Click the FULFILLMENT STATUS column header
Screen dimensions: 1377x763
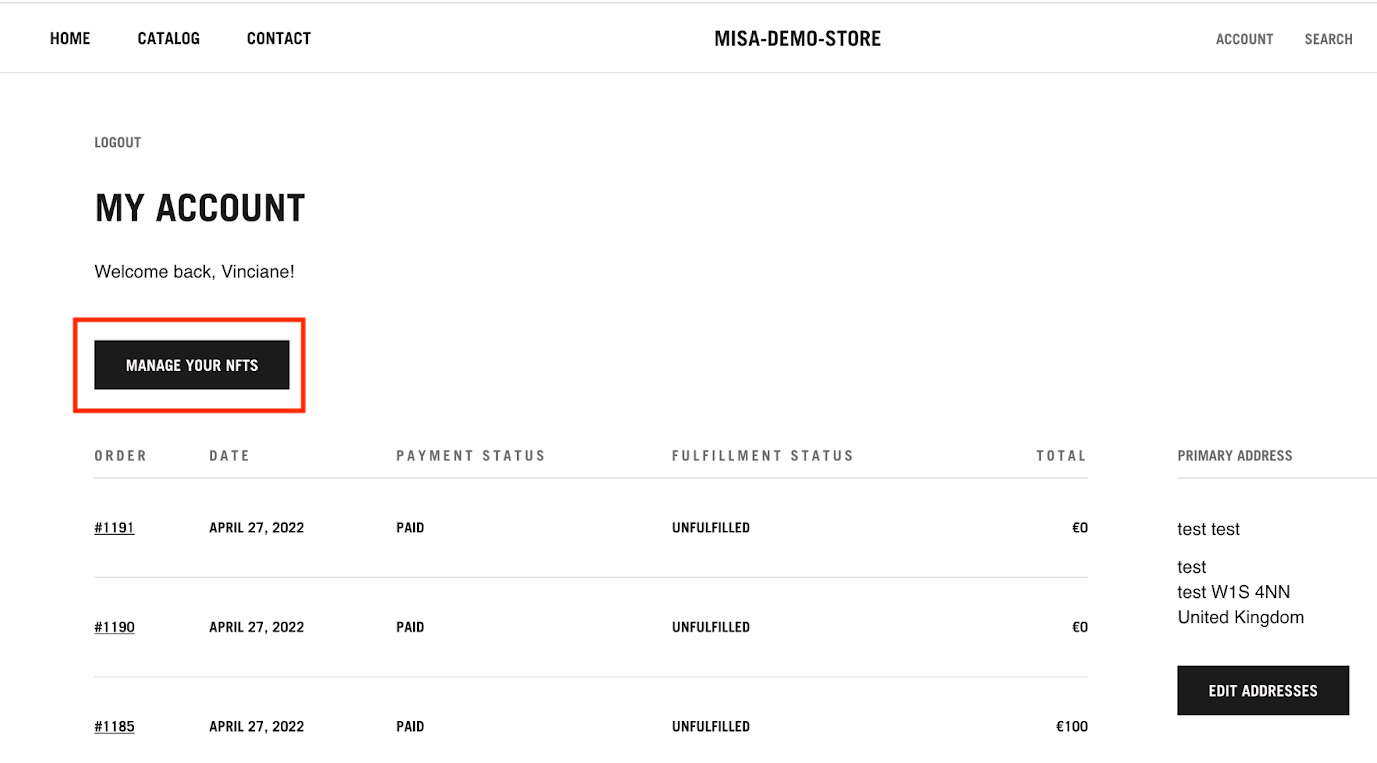click(x=763, y=455)
